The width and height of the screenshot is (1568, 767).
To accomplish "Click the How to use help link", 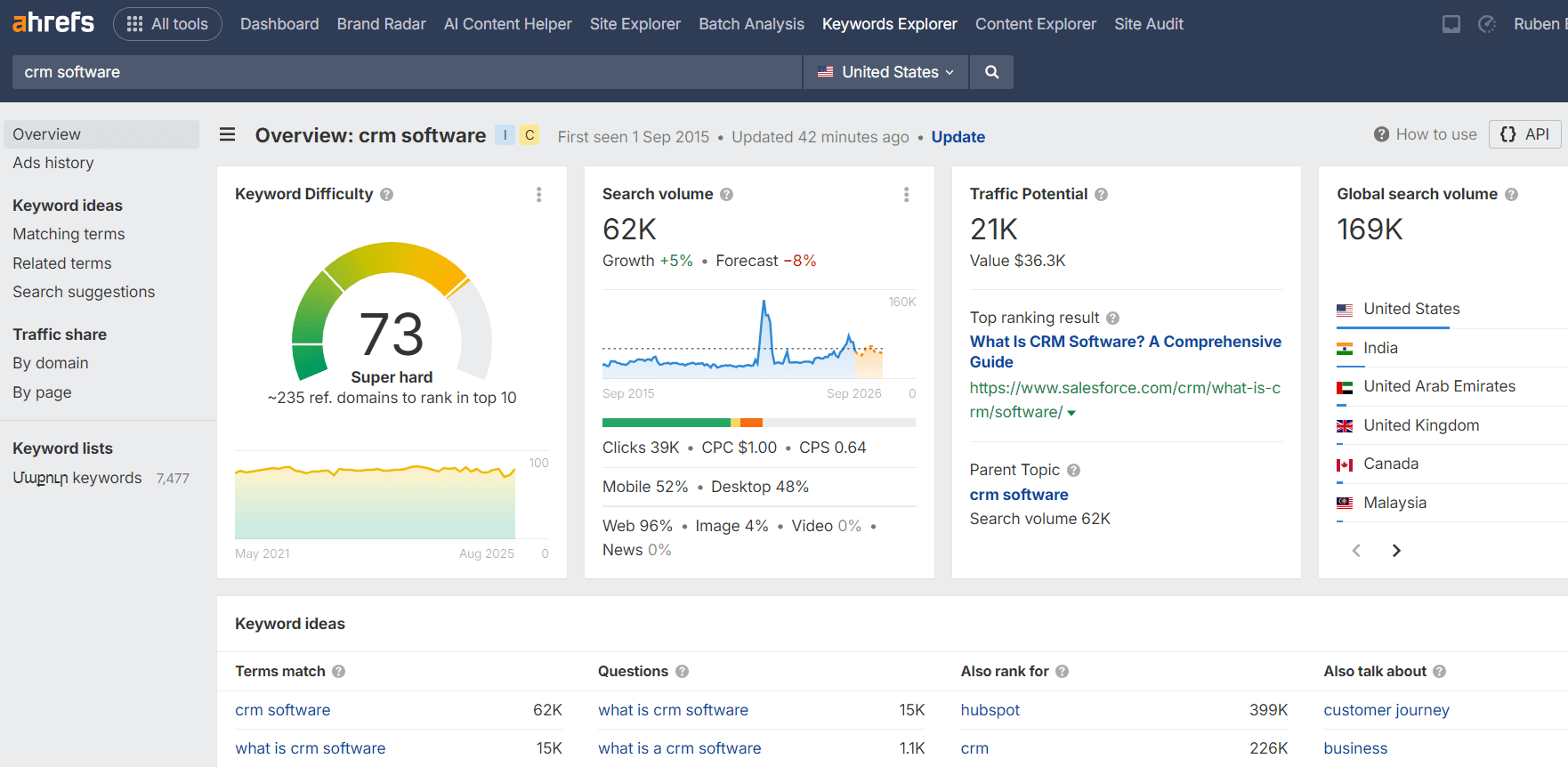I will pos(1426,134).
